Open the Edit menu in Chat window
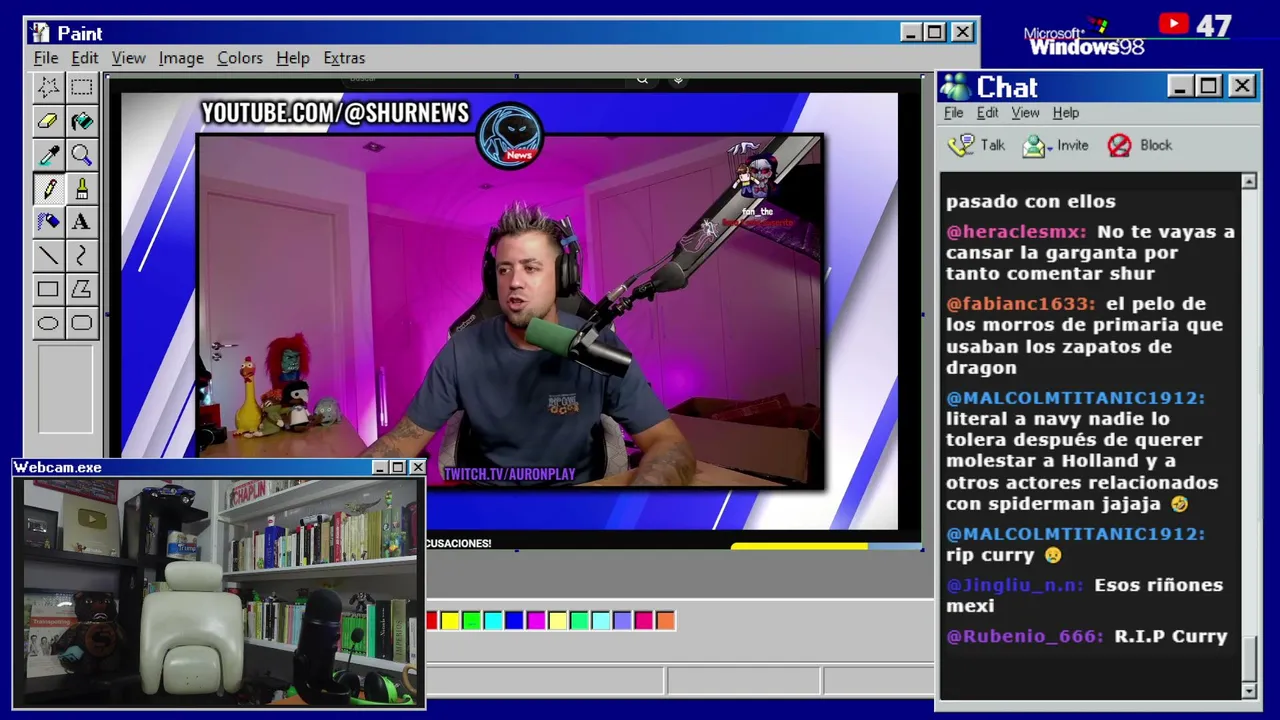Screen dimensions: 1280x720 [x=988, y=113]
